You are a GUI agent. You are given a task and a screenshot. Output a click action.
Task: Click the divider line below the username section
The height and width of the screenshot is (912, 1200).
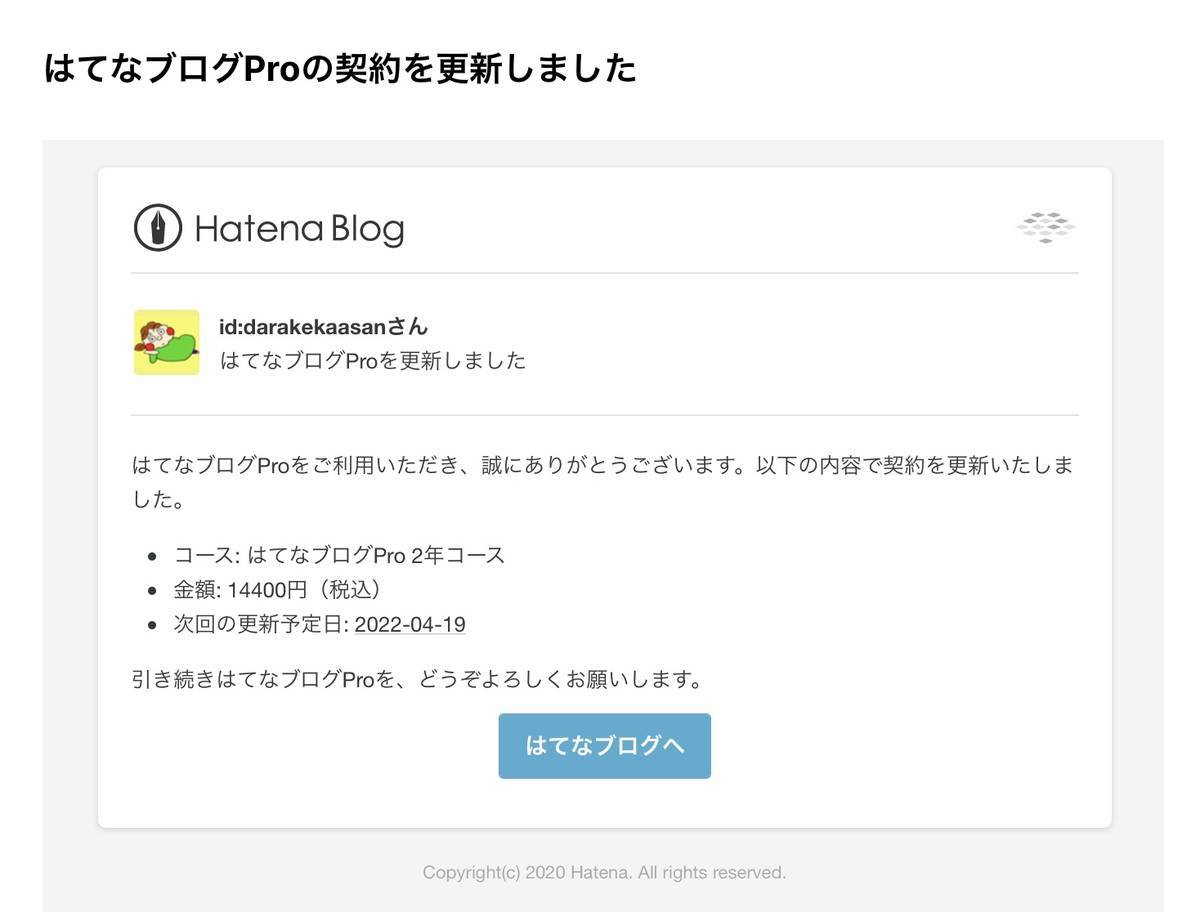(x=605, y=415)
